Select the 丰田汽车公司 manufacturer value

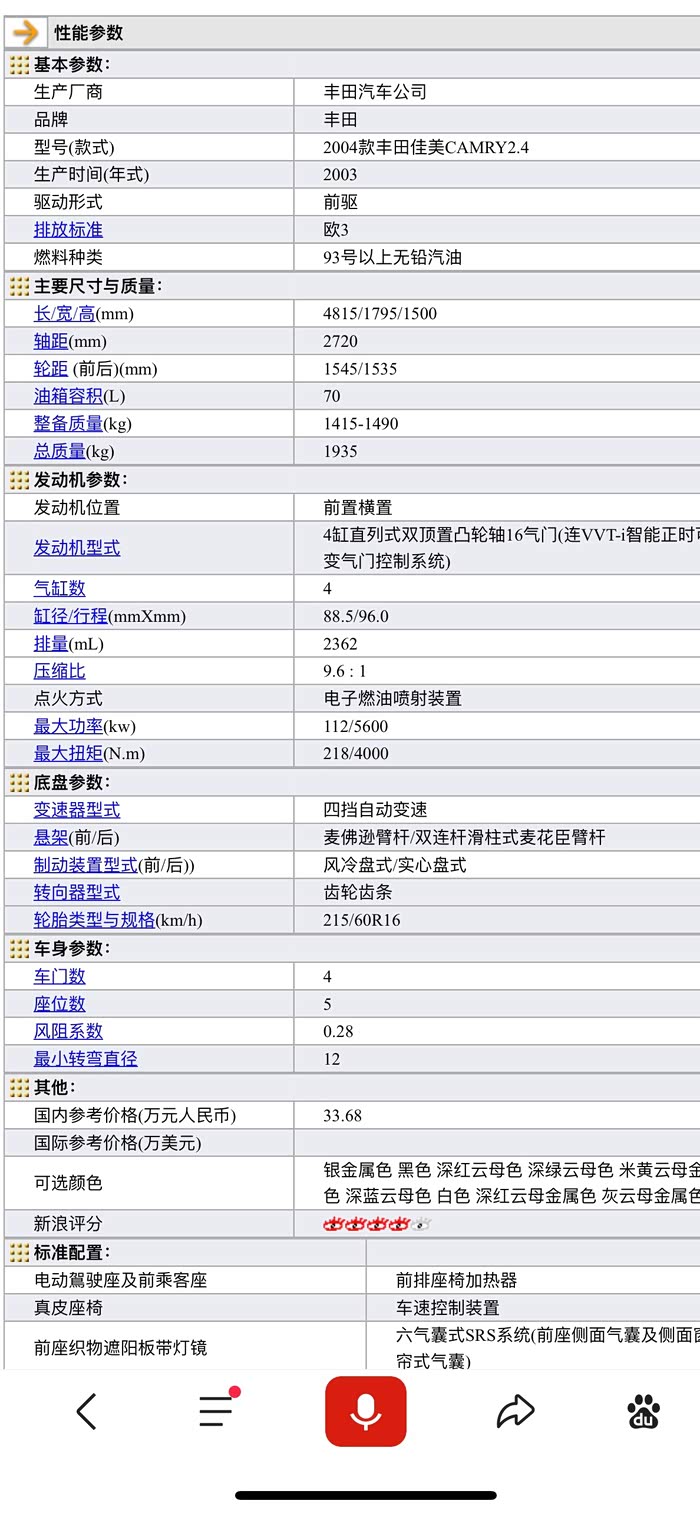[x=375, y=92]
